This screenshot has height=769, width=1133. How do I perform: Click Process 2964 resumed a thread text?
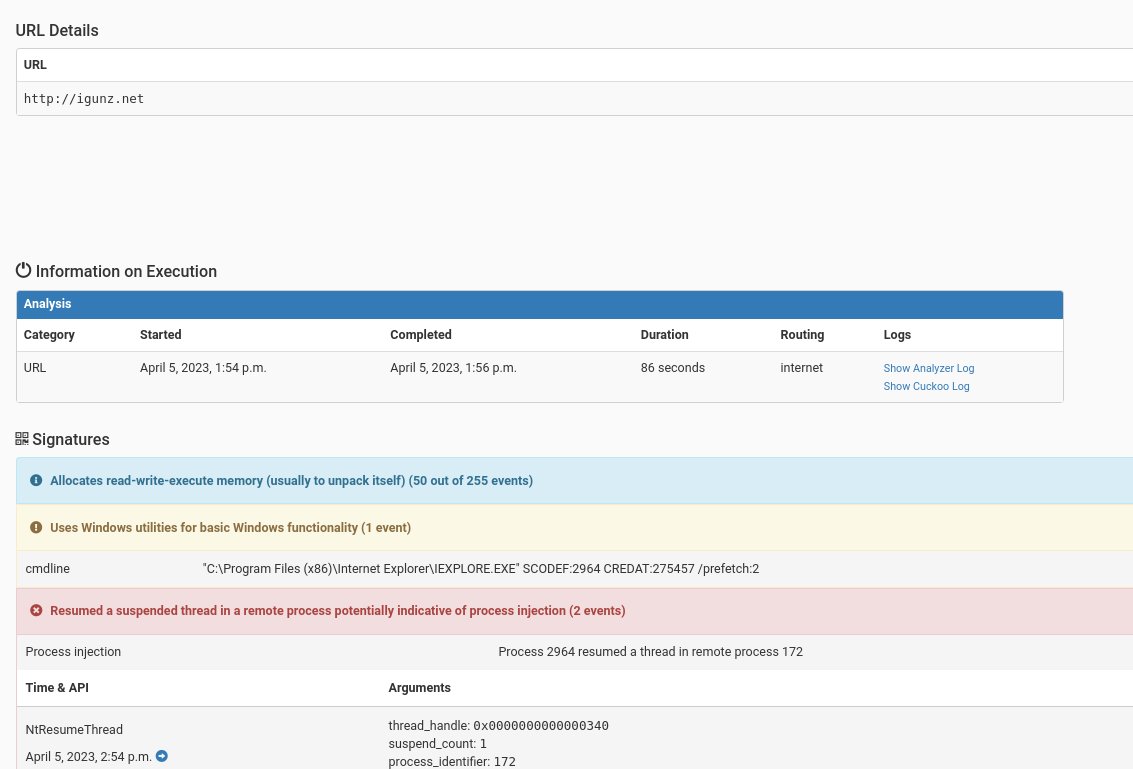coord(650,652)
